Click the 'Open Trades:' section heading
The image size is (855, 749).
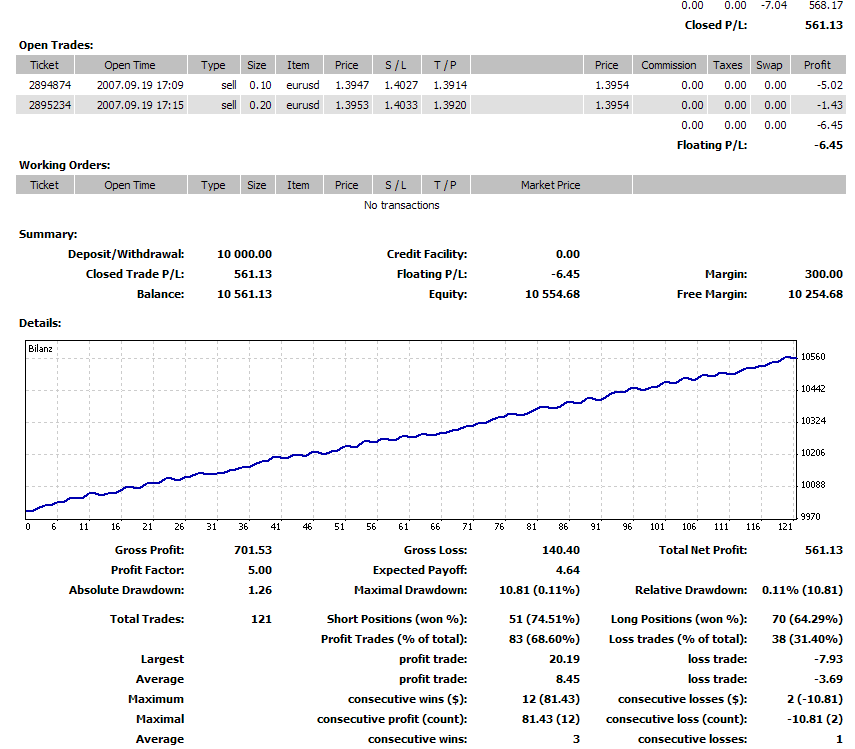pyautogui.click(x=56, y=45)
